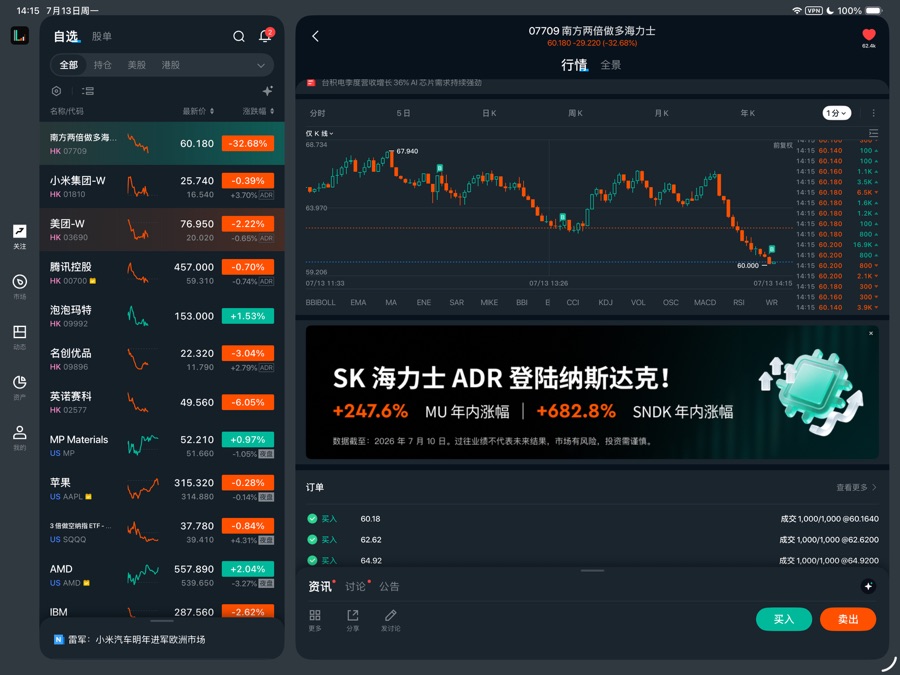This screenshot has height=675, width=900.
Task: Tap the AI sparkle icon above watchlist
Action: 267,91
